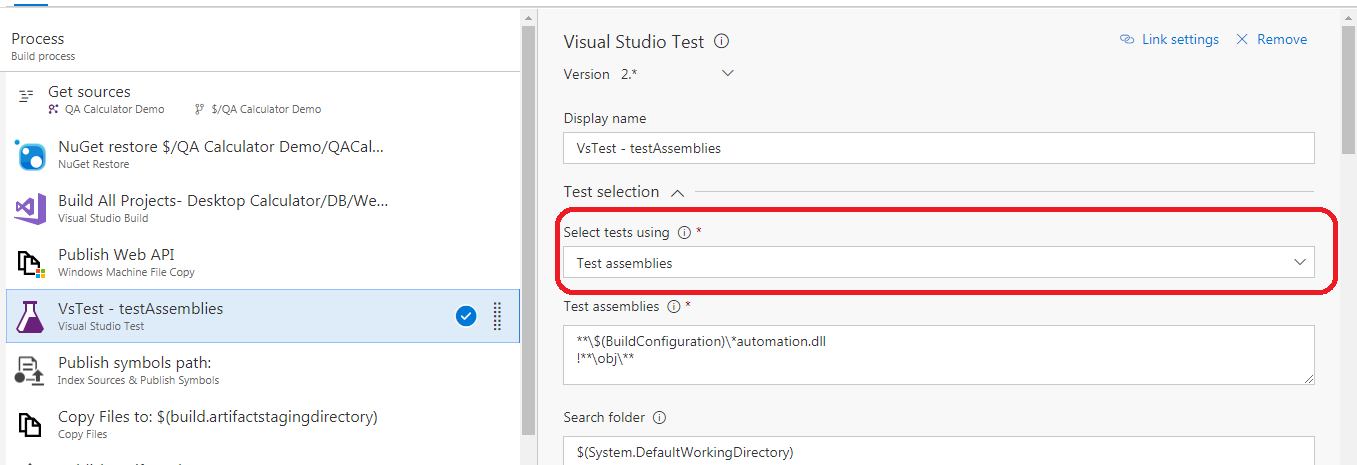Toggle the blue checkmark on VsTest task

[466, 316]
